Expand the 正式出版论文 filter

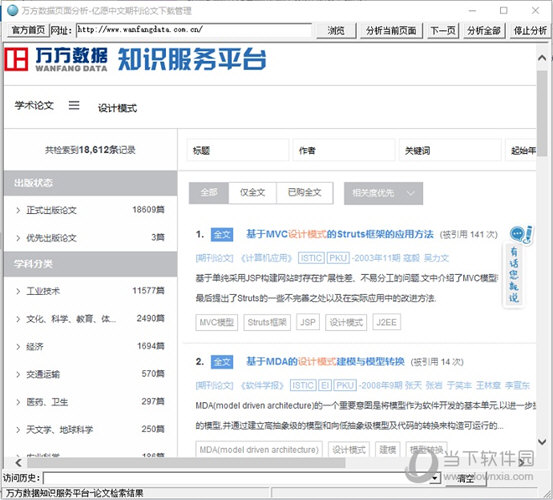click(x=18, y=211)
